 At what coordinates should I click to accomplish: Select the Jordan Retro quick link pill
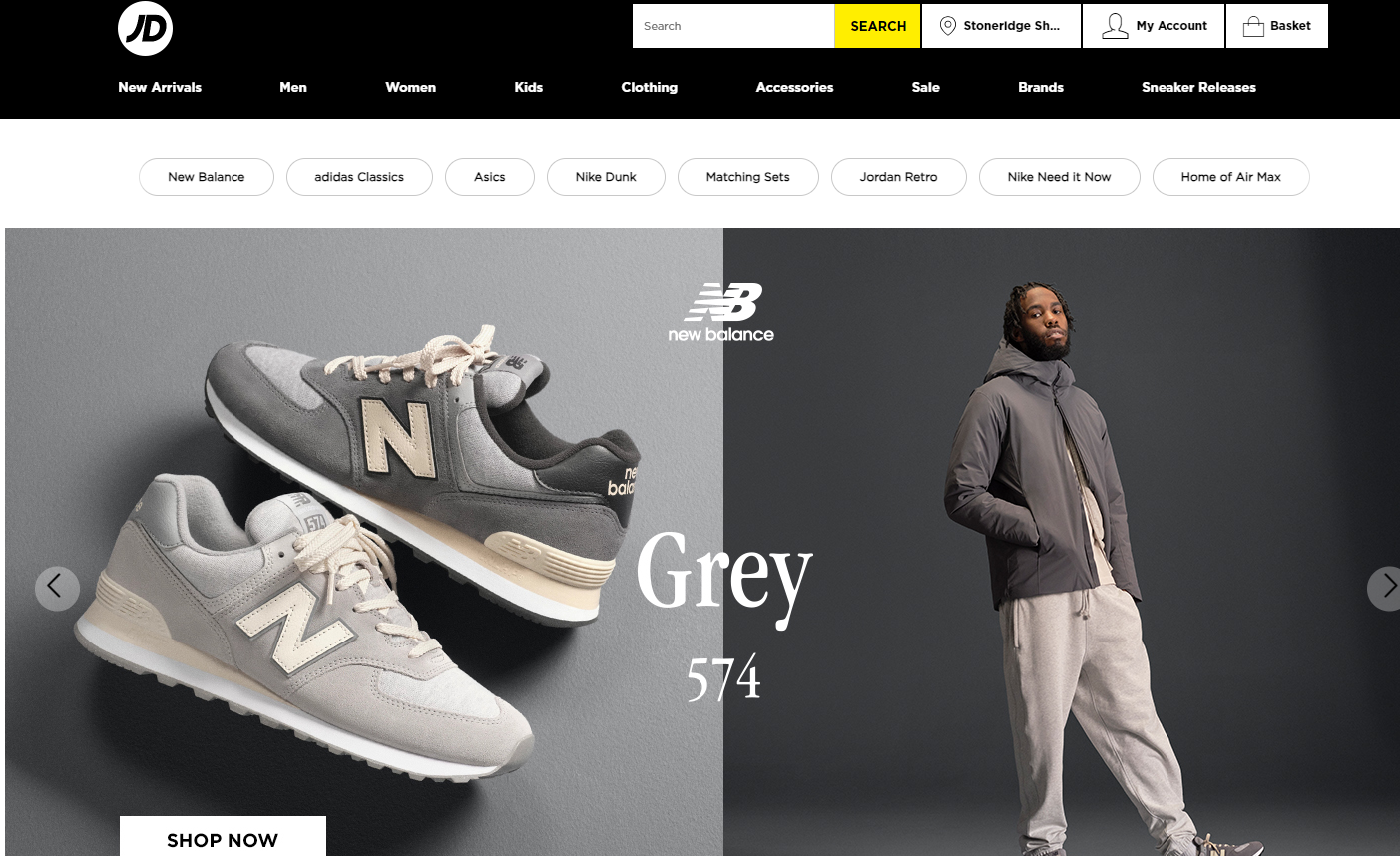tap(898, 177)
